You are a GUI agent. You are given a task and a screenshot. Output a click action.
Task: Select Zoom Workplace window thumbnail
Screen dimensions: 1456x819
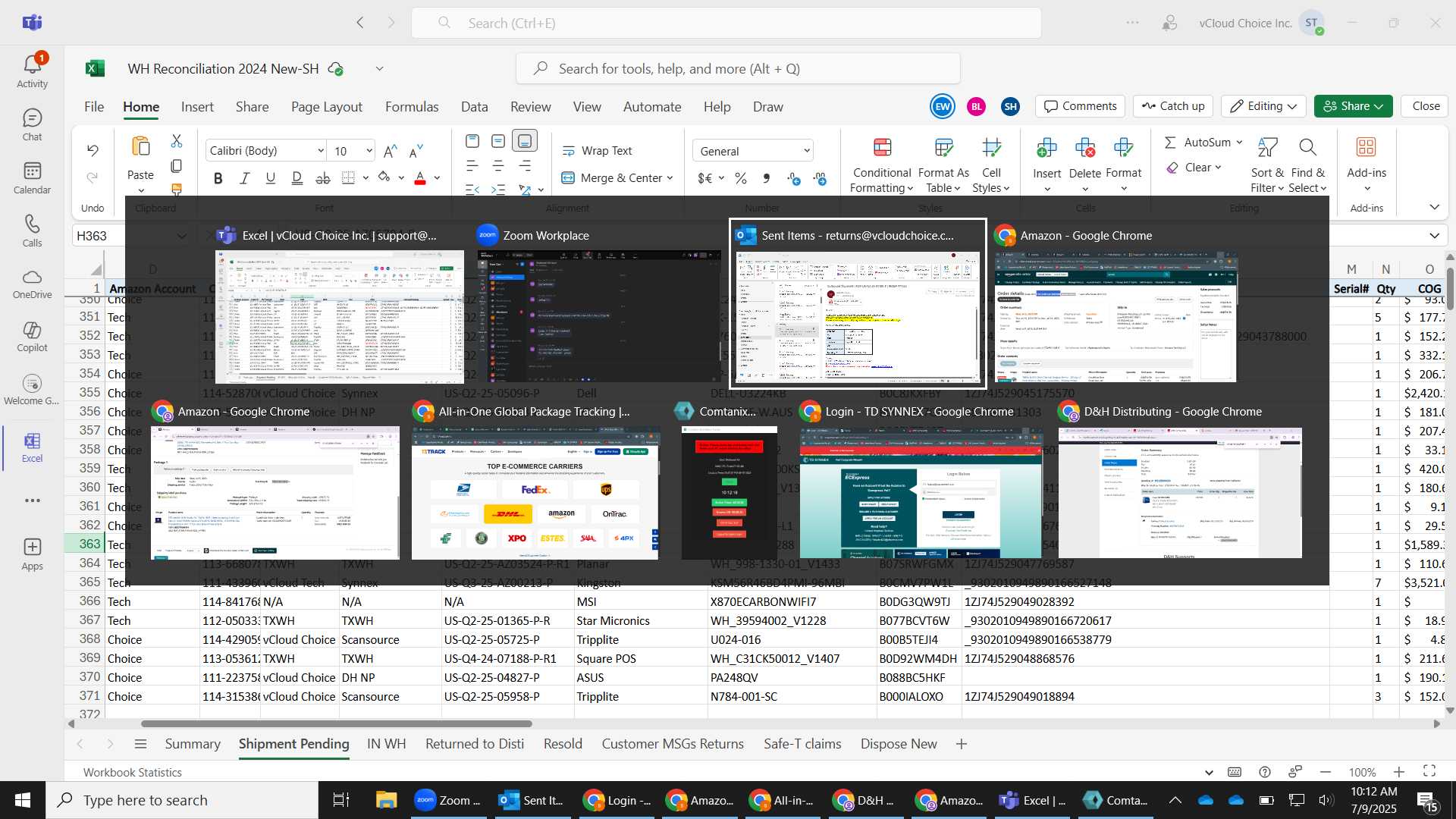click(599, 305)
